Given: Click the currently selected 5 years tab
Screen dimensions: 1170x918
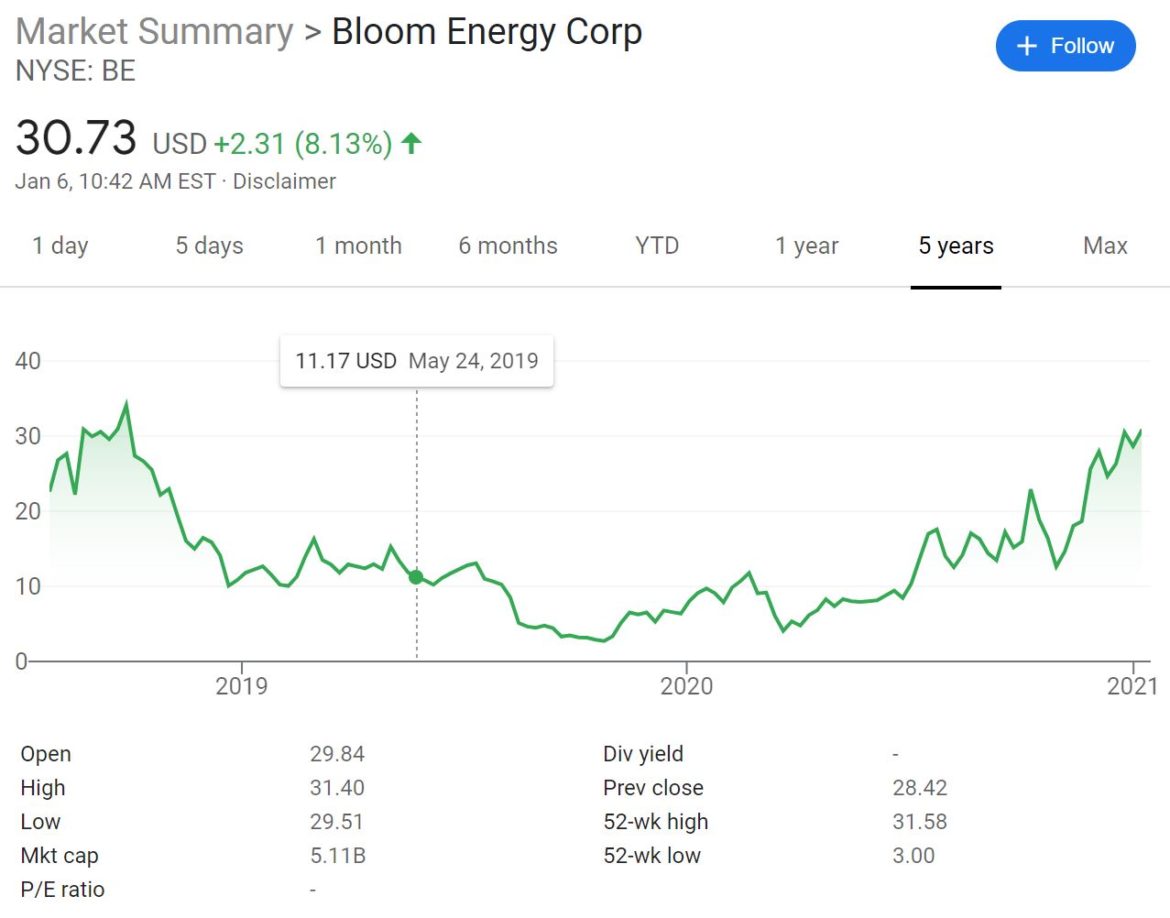Looking at the screenshot, I should click(955, 246).
